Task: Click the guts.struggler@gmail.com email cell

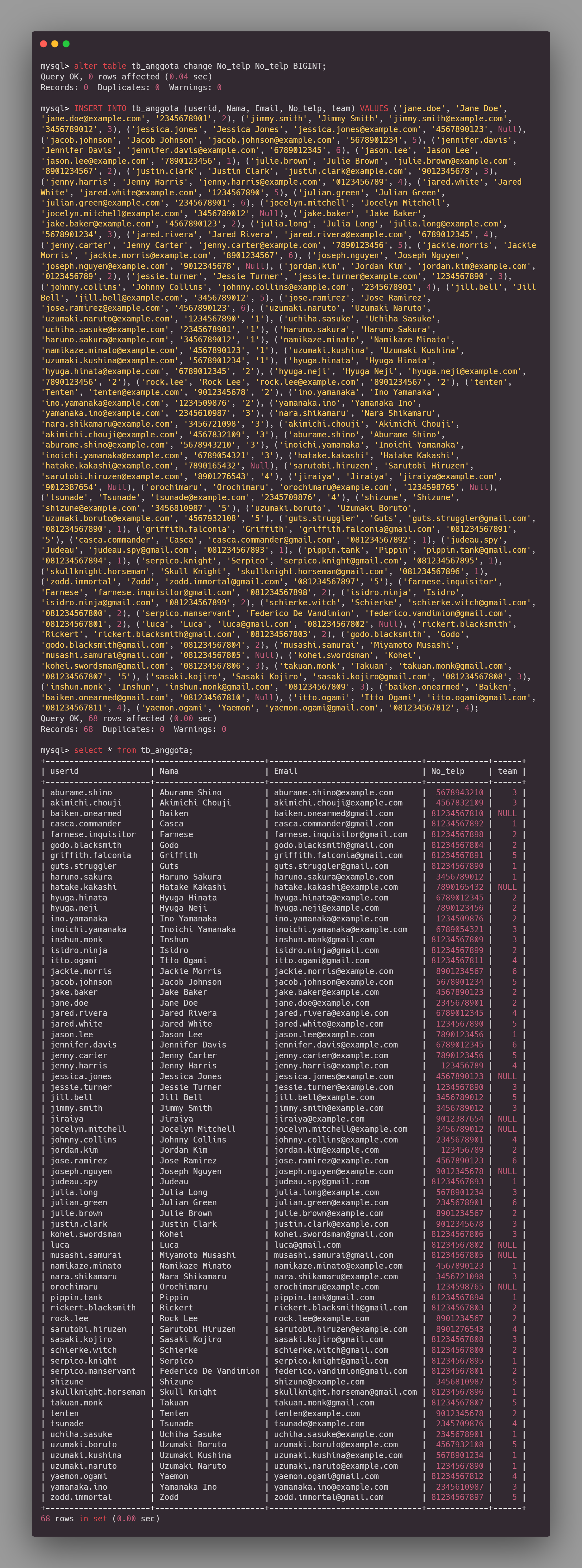Action: [x=331, y=866]
